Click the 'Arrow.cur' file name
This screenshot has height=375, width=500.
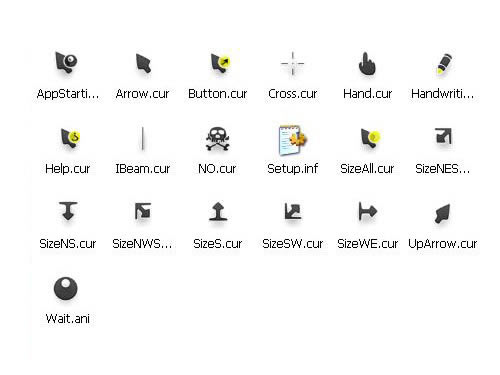point(142,94)
